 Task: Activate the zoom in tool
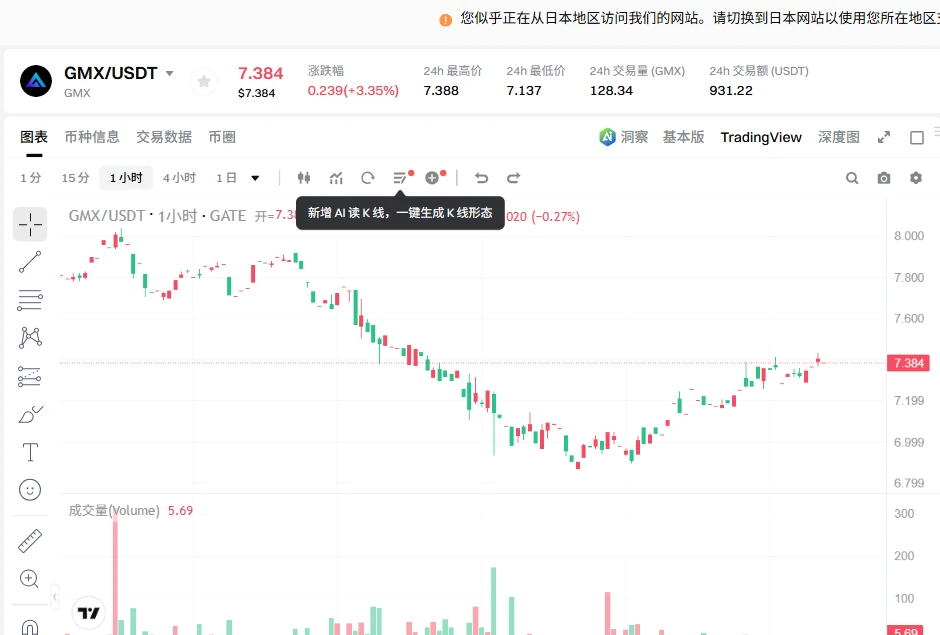[30, 579]
